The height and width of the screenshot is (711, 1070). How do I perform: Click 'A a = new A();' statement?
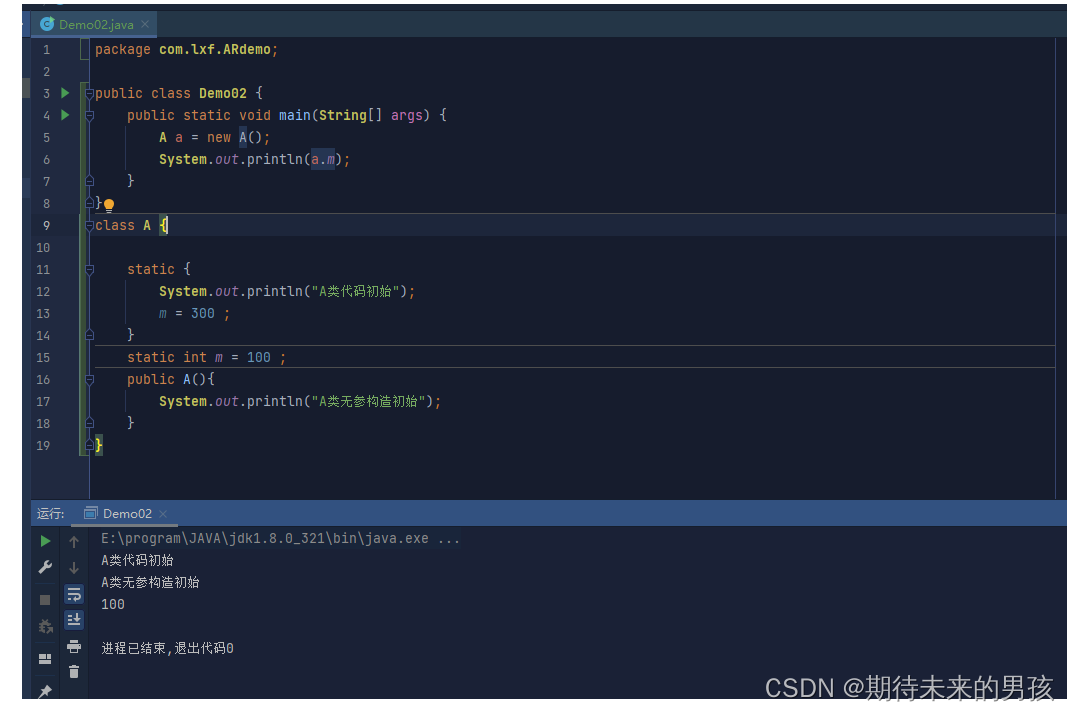tap(214, 137)
